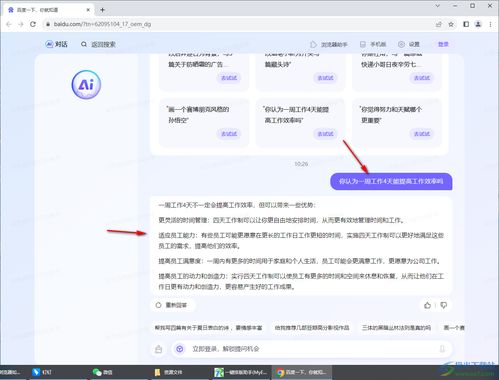Switch to the 对话 tab
The height and width of the screenshot is (380, 499).
56,44
